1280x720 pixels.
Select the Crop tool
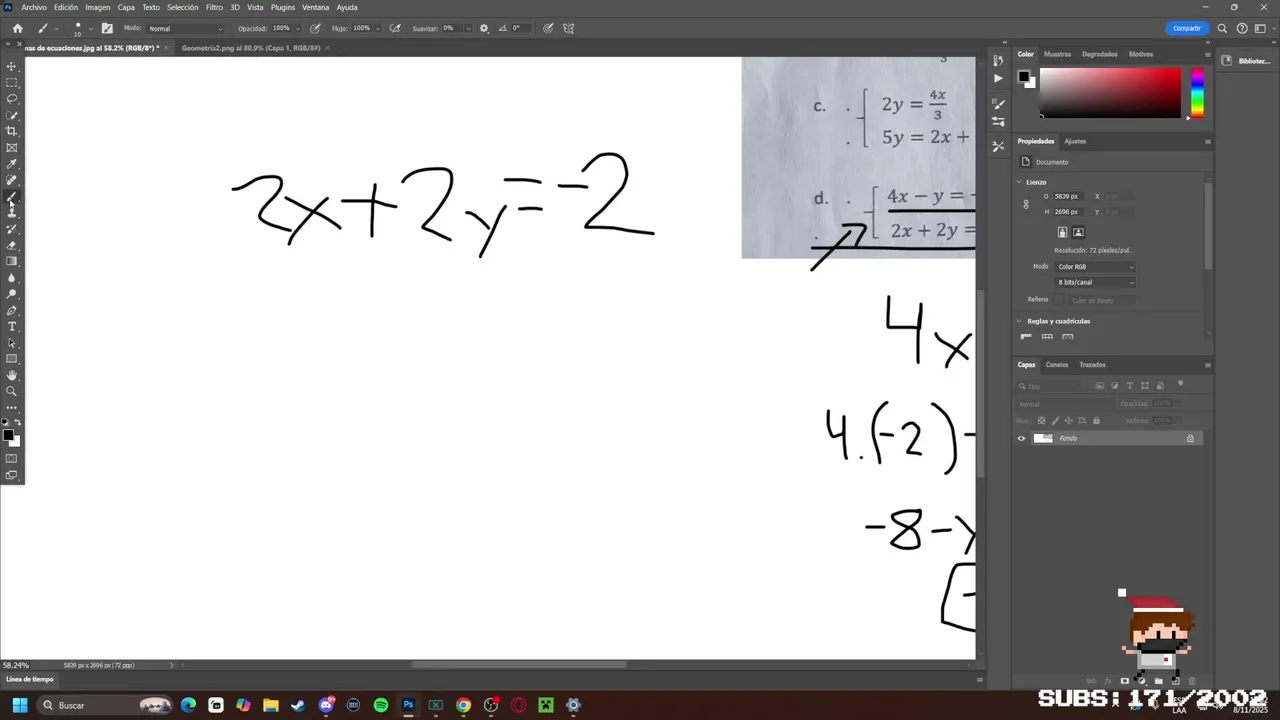tap(12, 131)
